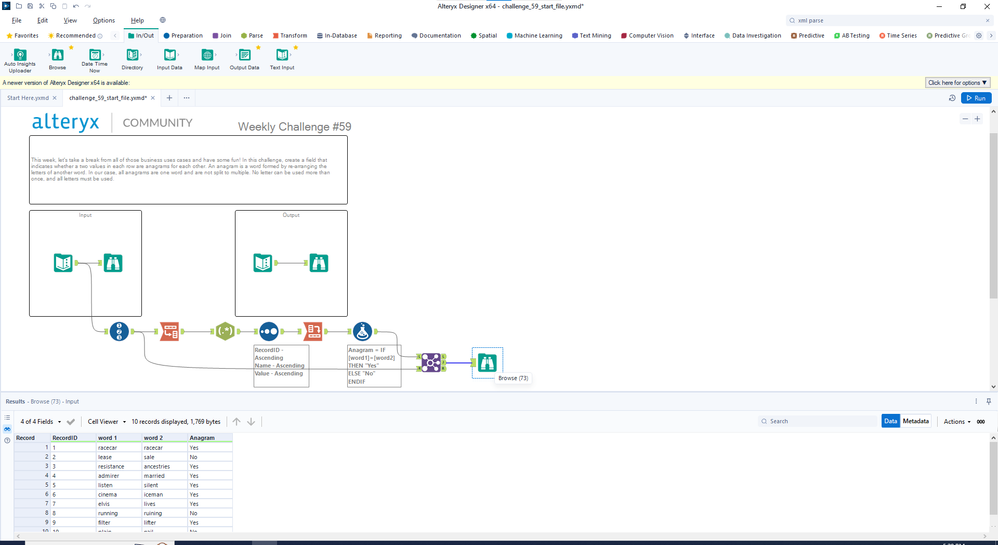
Task: Run the workflow
Action: (976, 98)
